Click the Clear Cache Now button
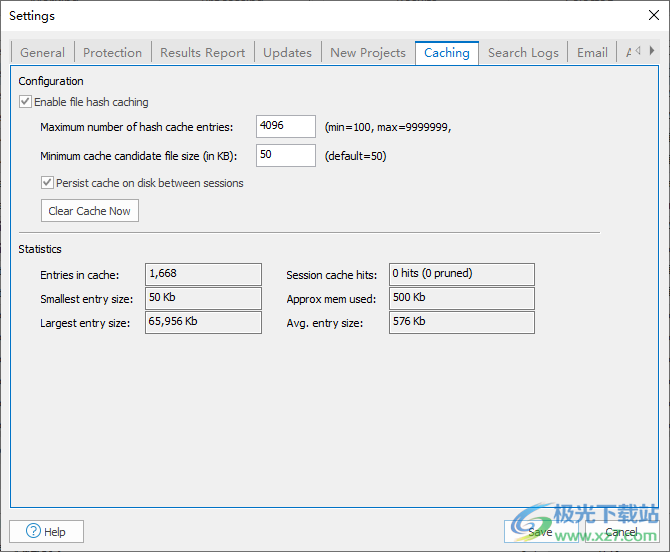 point(90,211)
